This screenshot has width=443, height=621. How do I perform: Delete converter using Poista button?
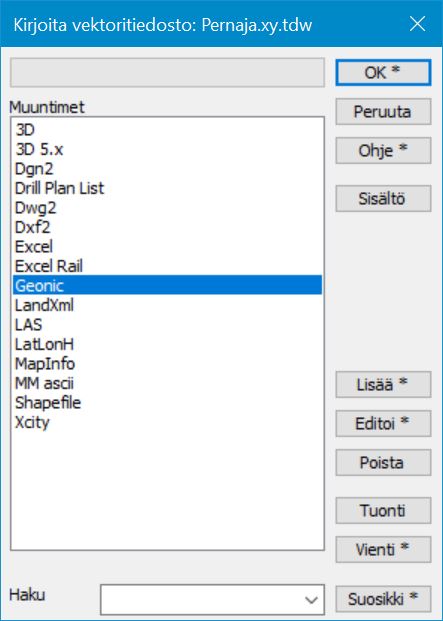point(383,462)
